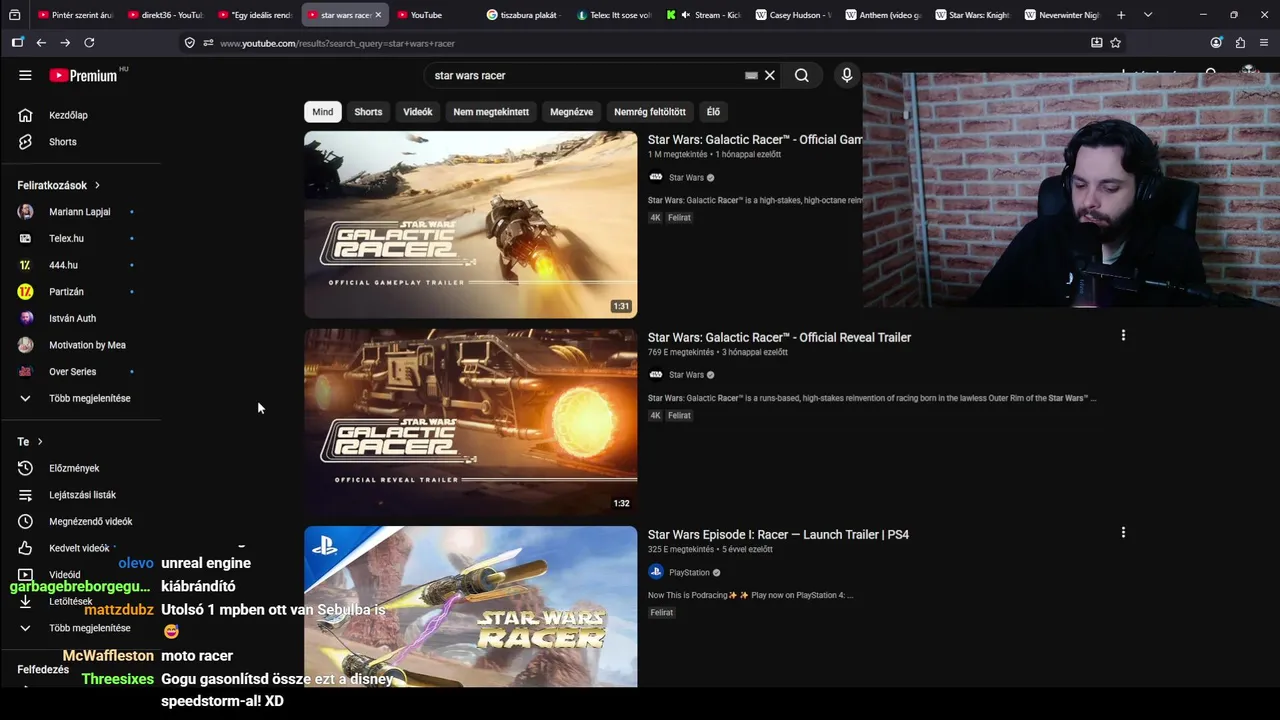This screenshot has width=1280, height=720.
Task: Select the Shorts filter chip
Action: tap(368, 112)
